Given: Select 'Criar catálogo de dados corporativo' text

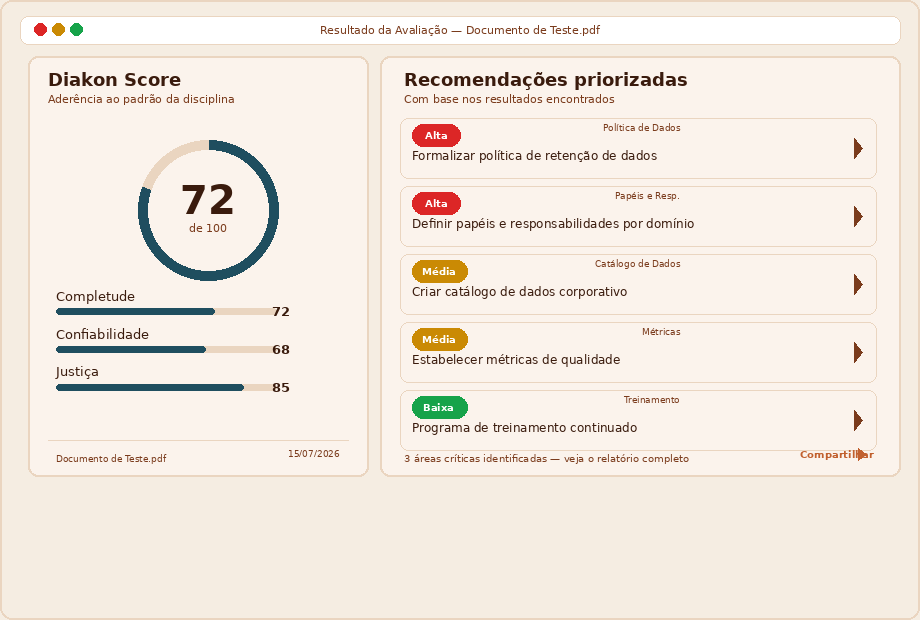Looking at the screenshot, I should click(x=519, y=292).
